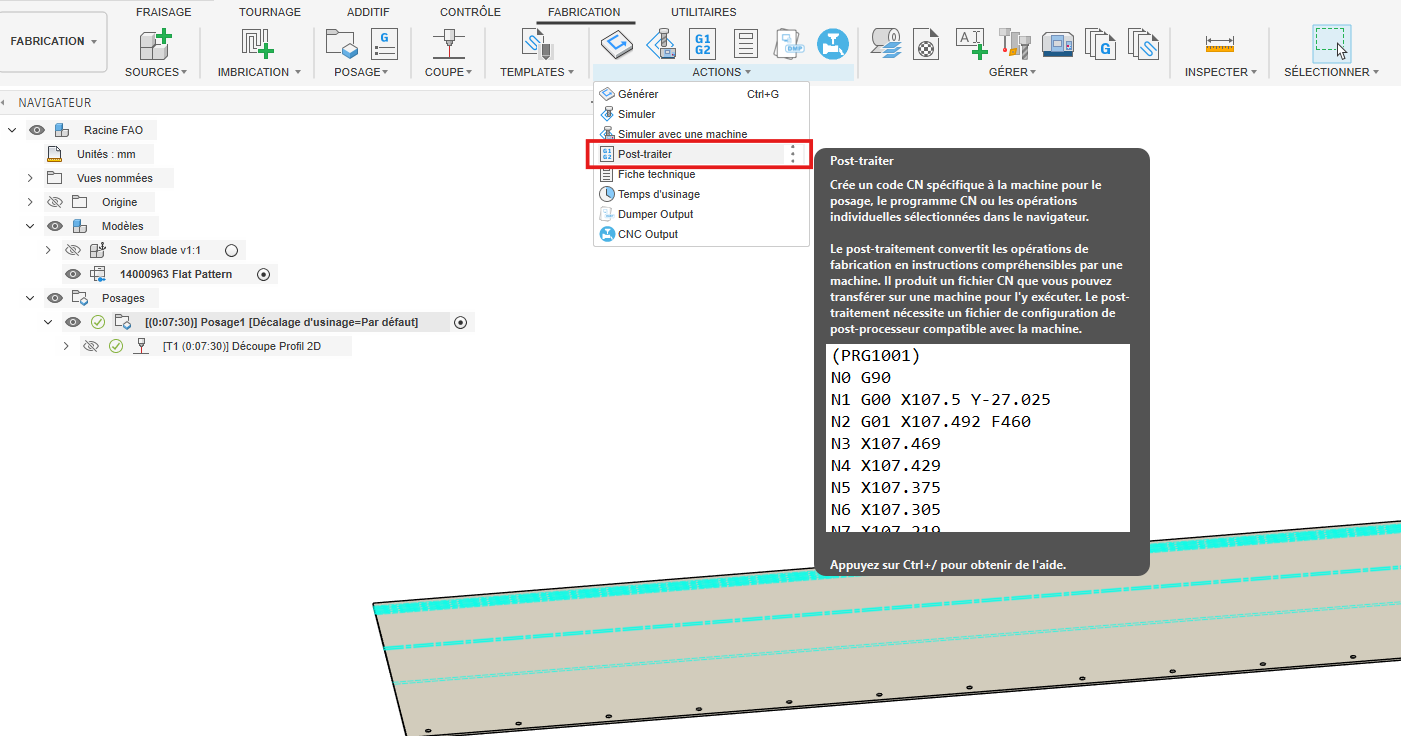Collapse the ACTIONS dropdown menu
Viewport: 1401px width, 736px height.
click(x=722, y=72)
